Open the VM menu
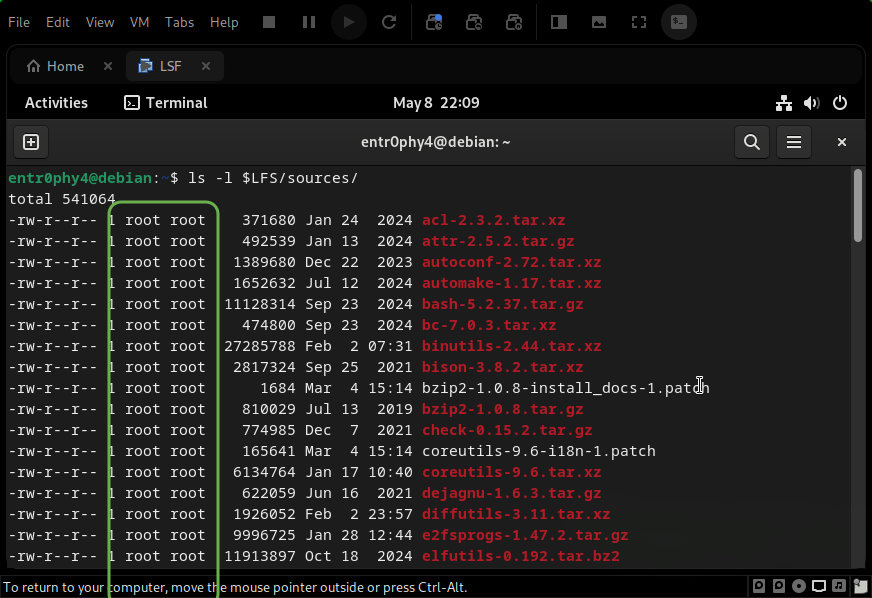The height and width of the screenshot is (598, 872). (x=139, y=22)
